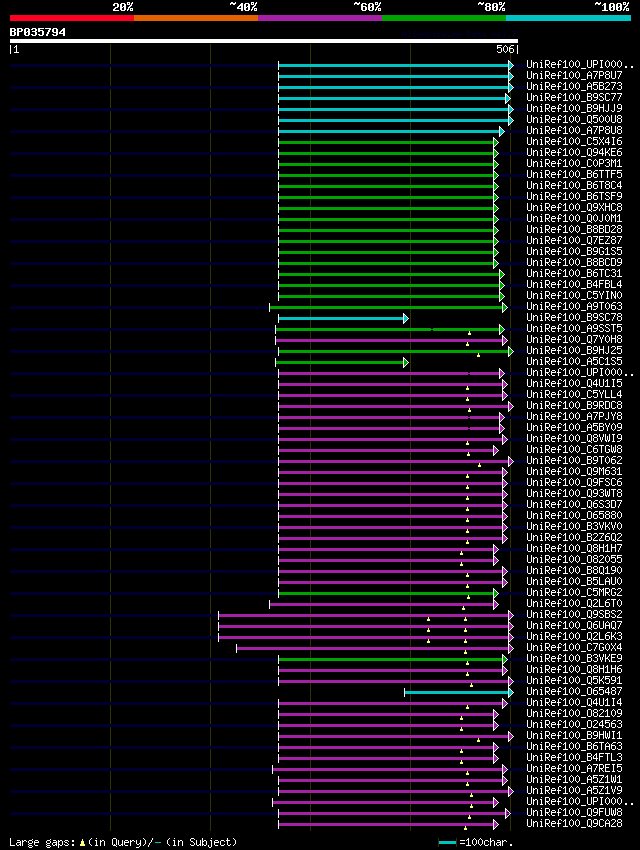Open hit UniRef100_Q9CA28

[574, 823]
